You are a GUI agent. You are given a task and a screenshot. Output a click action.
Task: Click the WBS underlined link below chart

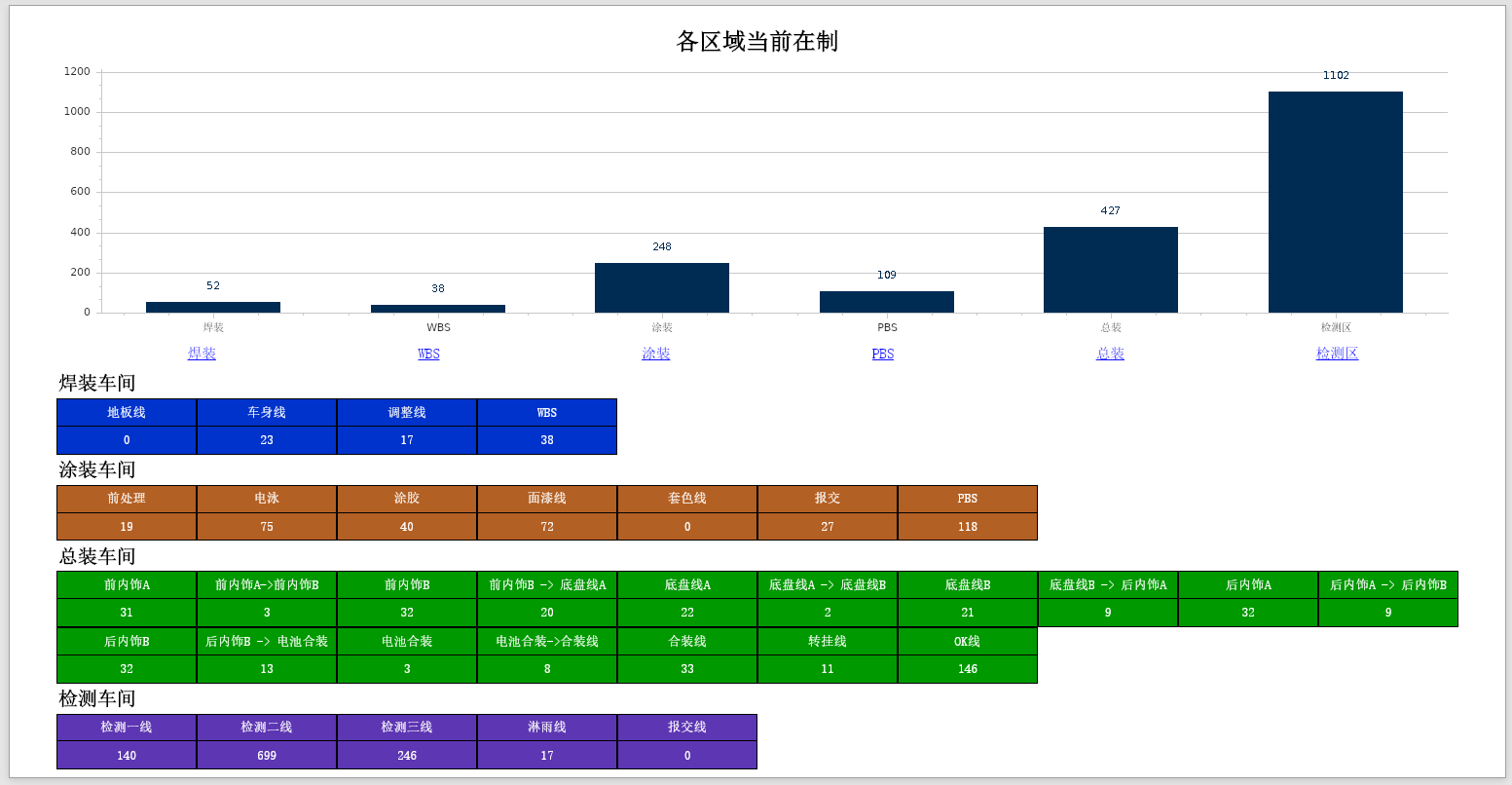tap(428, 354)
